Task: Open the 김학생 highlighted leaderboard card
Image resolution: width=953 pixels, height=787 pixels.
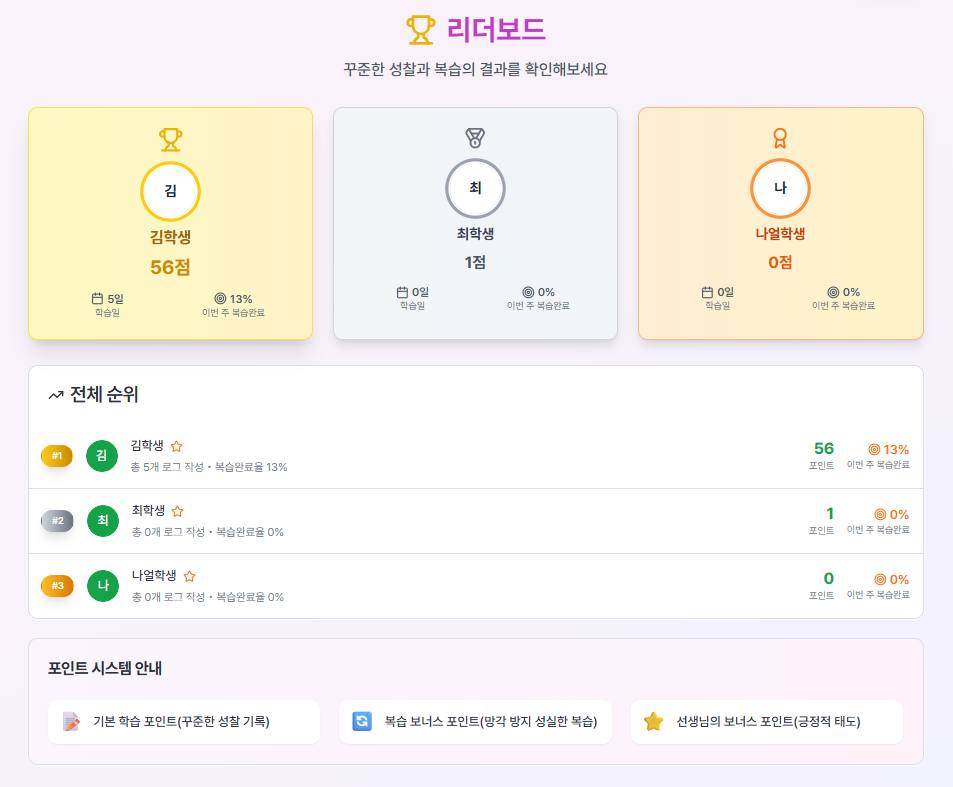Action: (x=170, y=223)
